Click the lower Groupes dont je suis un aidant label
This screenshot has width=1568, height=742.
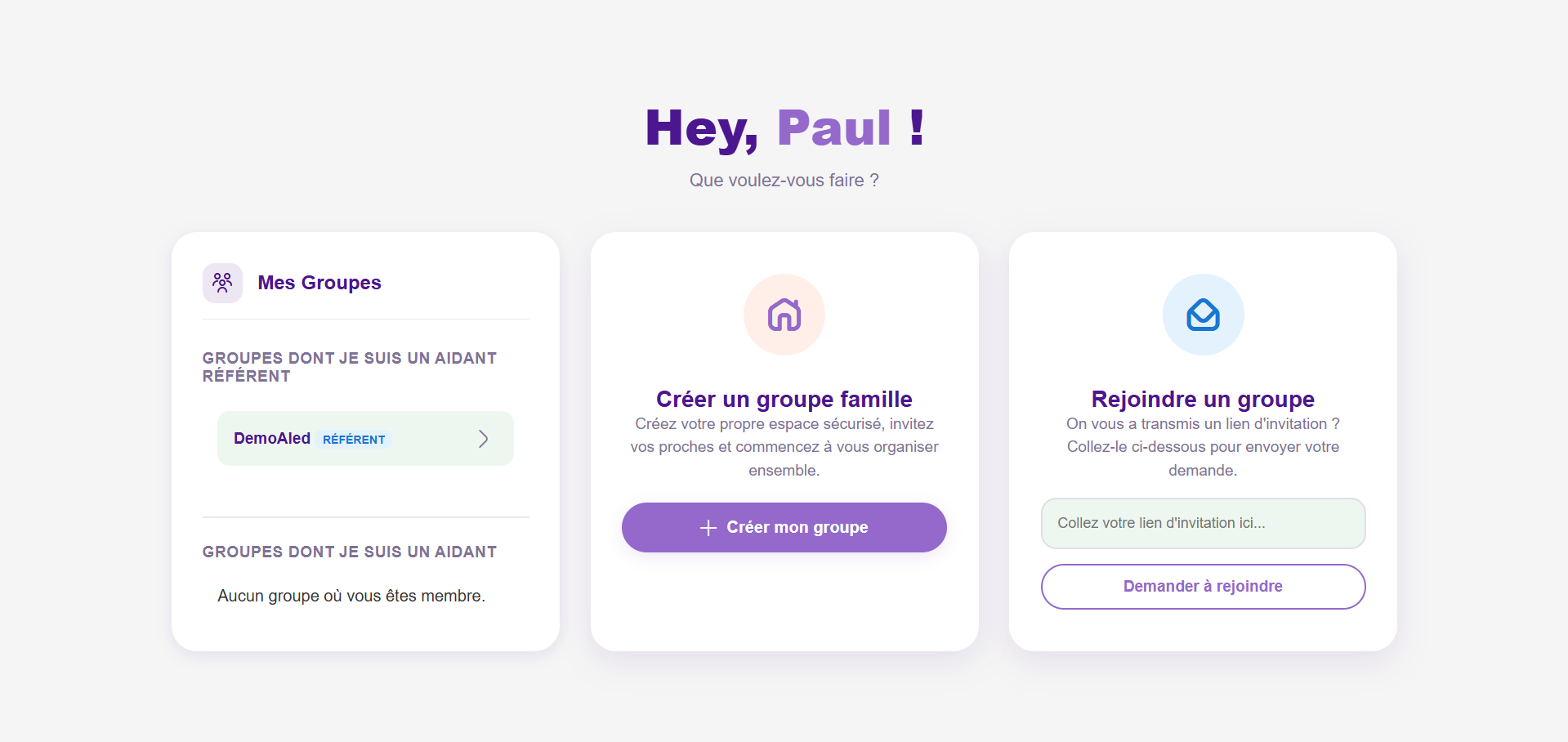coord(349,552)
